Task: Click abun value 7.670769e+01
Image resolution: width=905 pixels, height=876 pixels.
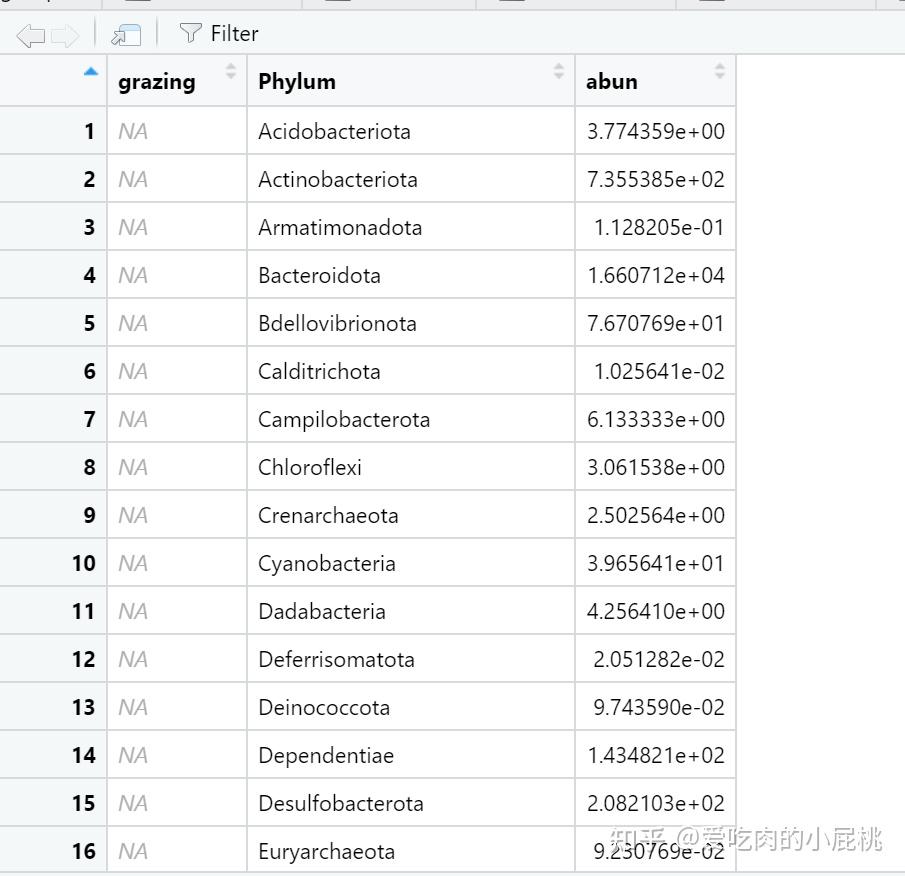Action: (x=656, y=323)
